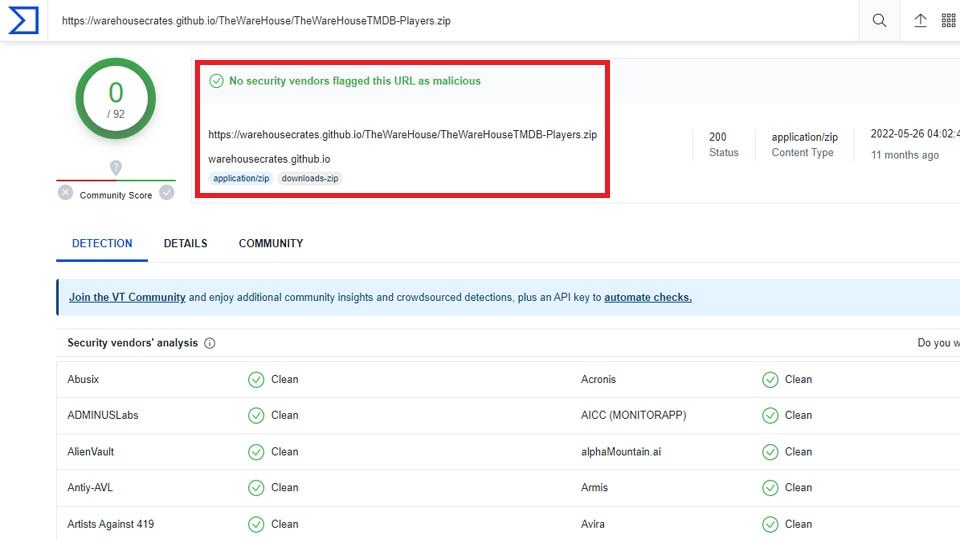
Task: Switch to the DETECTION tab
Action: coord(102,243)
